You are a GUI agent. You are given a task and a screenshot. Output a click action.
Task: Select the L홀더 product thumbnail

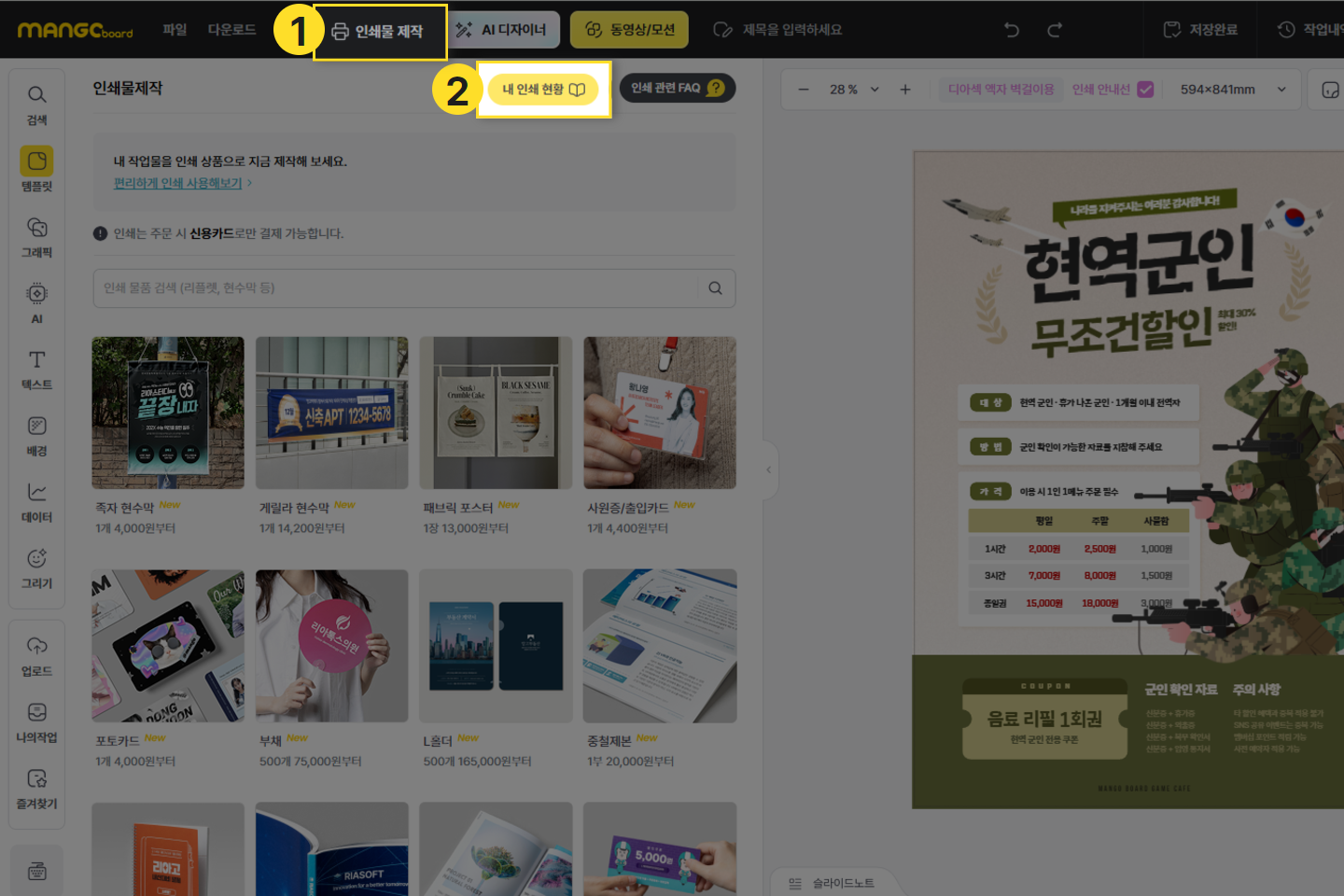pyautogui.click(x=496, y=646)
